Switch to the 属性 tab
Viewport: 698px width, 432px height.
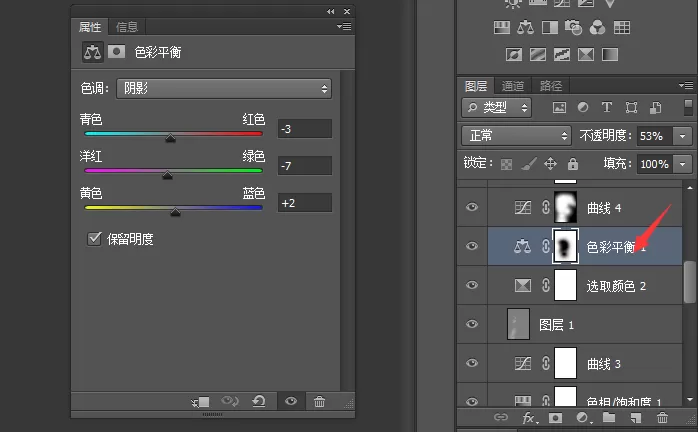click(x=90, y=27)
